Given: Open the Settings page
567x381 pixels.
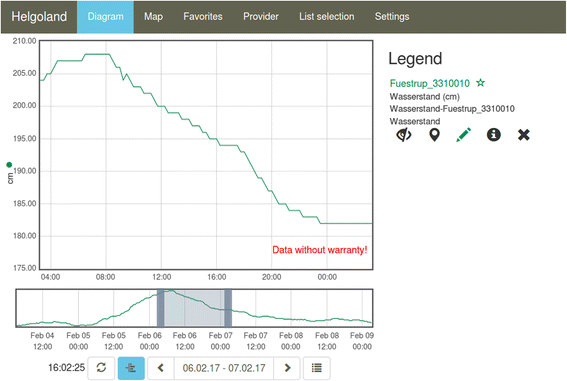Looking at the screenshot, I should (x=392, y=17).
